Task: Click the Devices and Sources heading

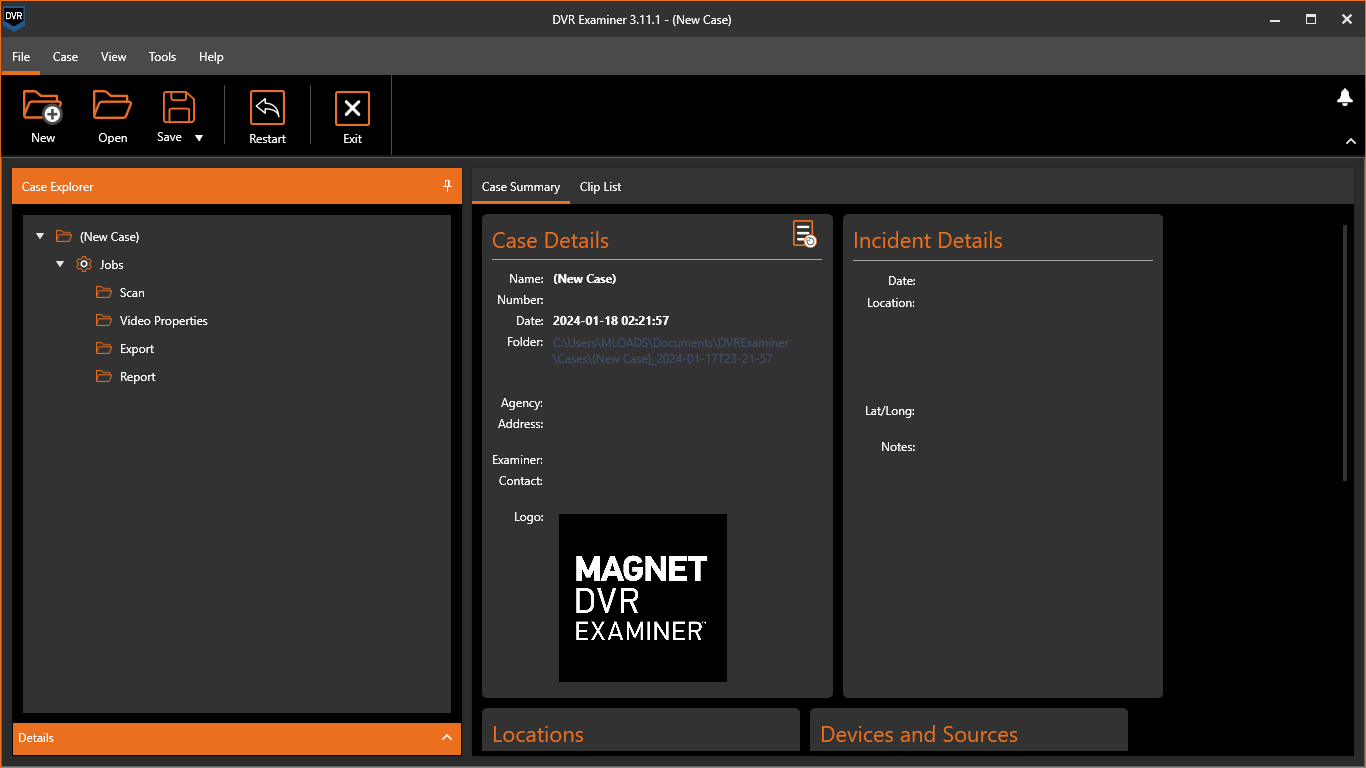Action: pyautogui.click(x=919, y=734)
